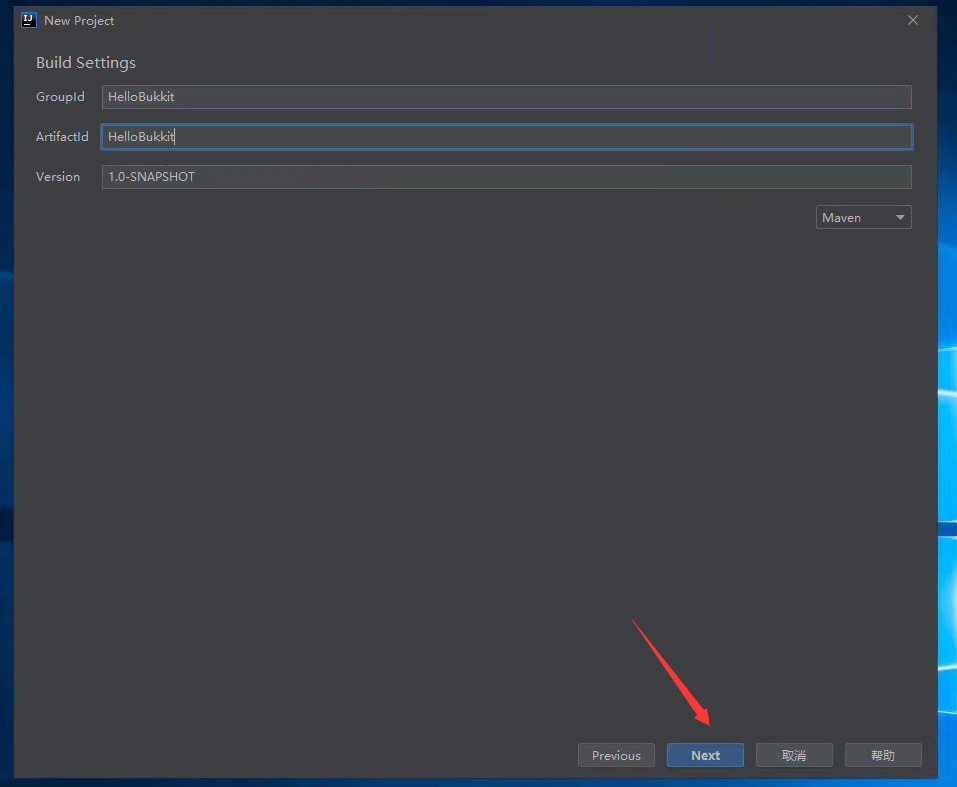
Task: Click the Windows desktop wallpaper right of dialog
Action: click(x=947, y=400)
